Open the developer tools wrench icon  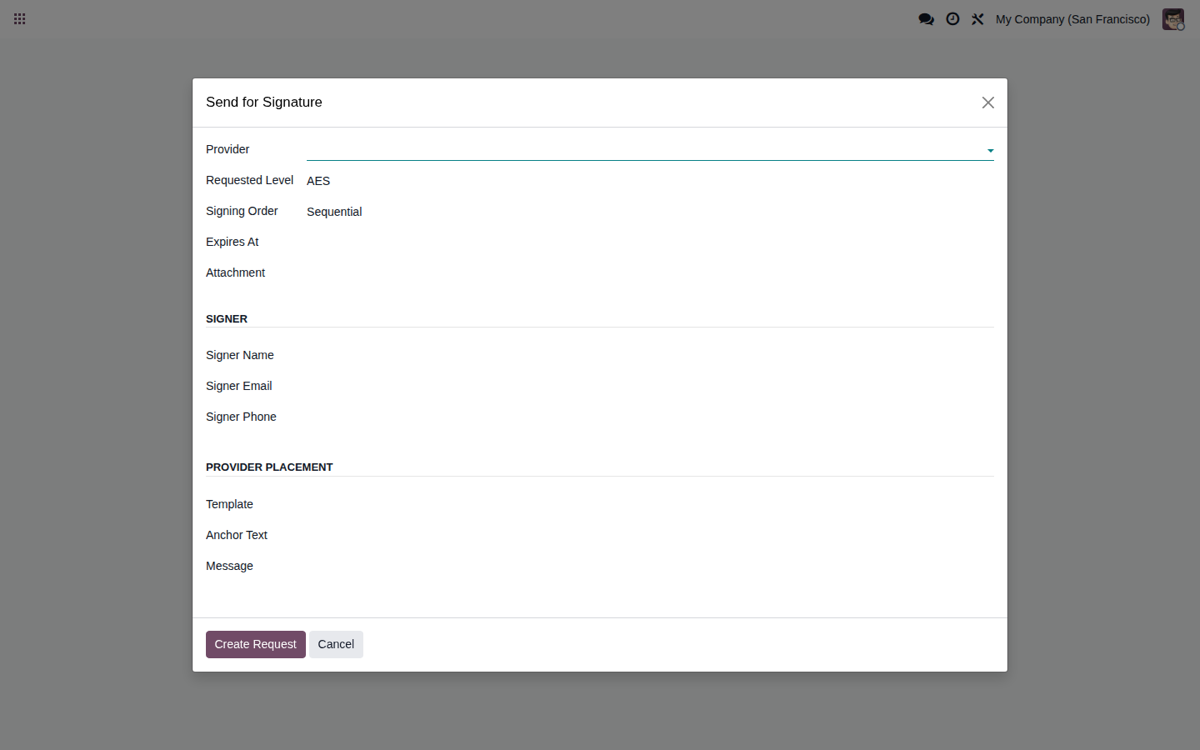pos(978,19)
